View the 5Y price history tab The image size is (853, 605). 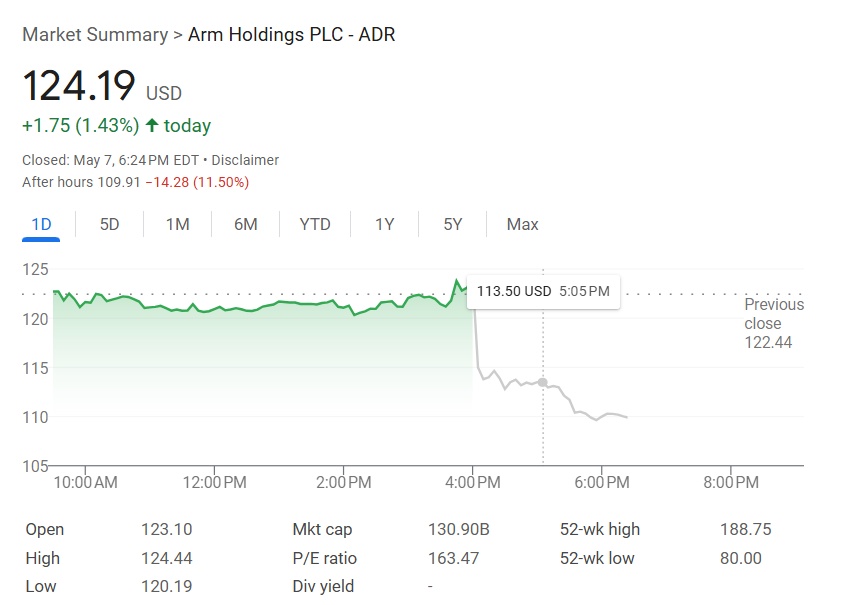[x=453, y=224]
